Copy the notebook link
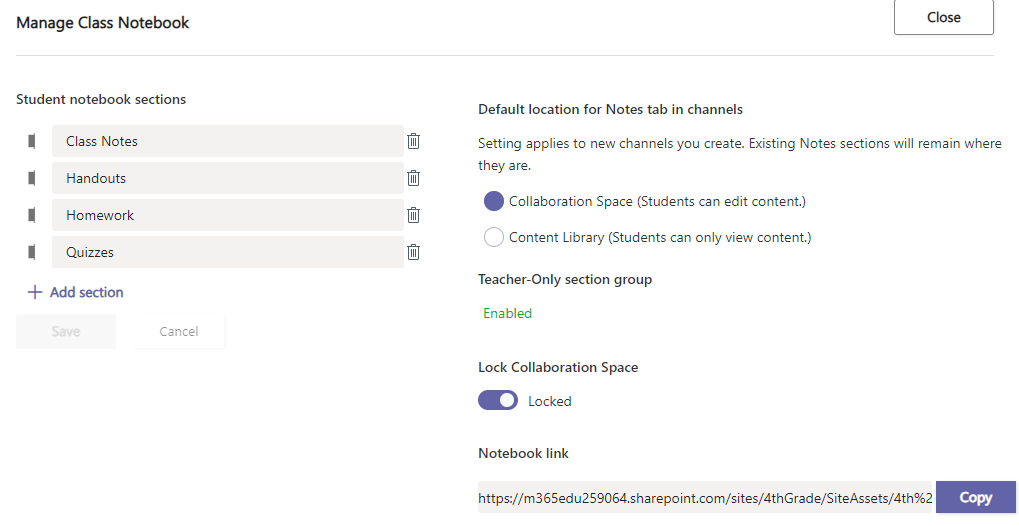Viewport: 1019px width, 526px height. (975, 497)
